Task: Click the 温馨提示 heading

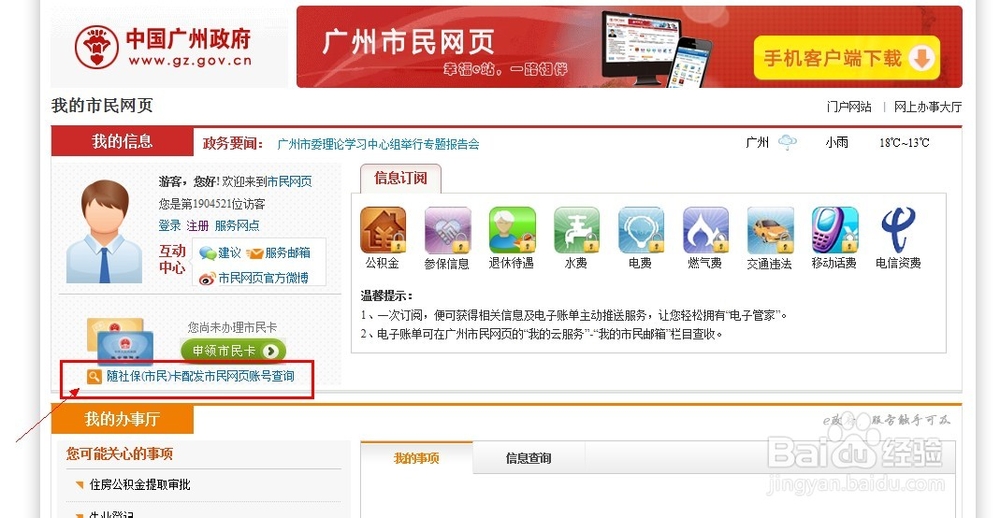Action: [386, 296]
